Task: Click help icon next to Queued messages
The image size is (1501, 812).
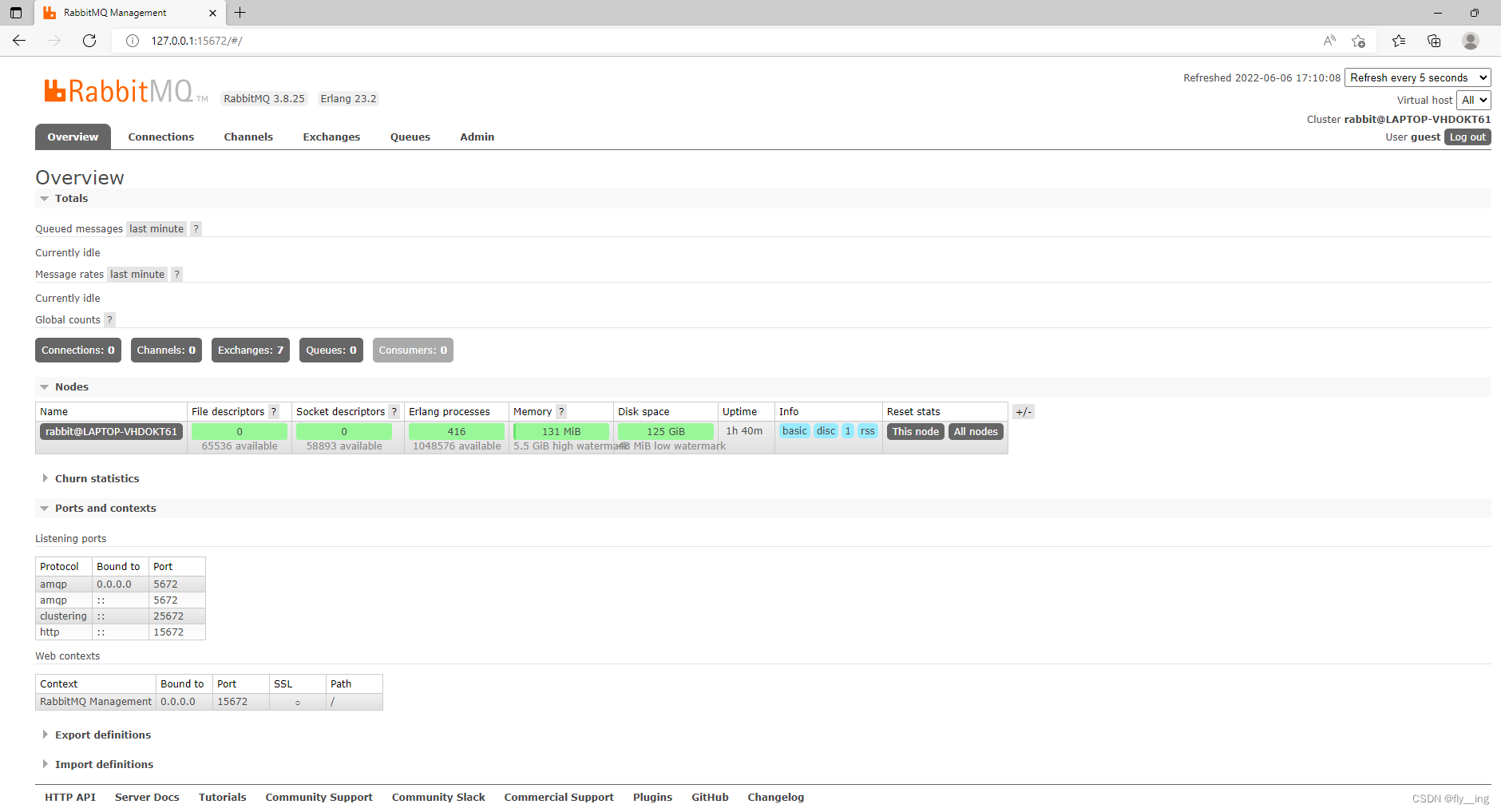Action: click(x=196, y=229)
